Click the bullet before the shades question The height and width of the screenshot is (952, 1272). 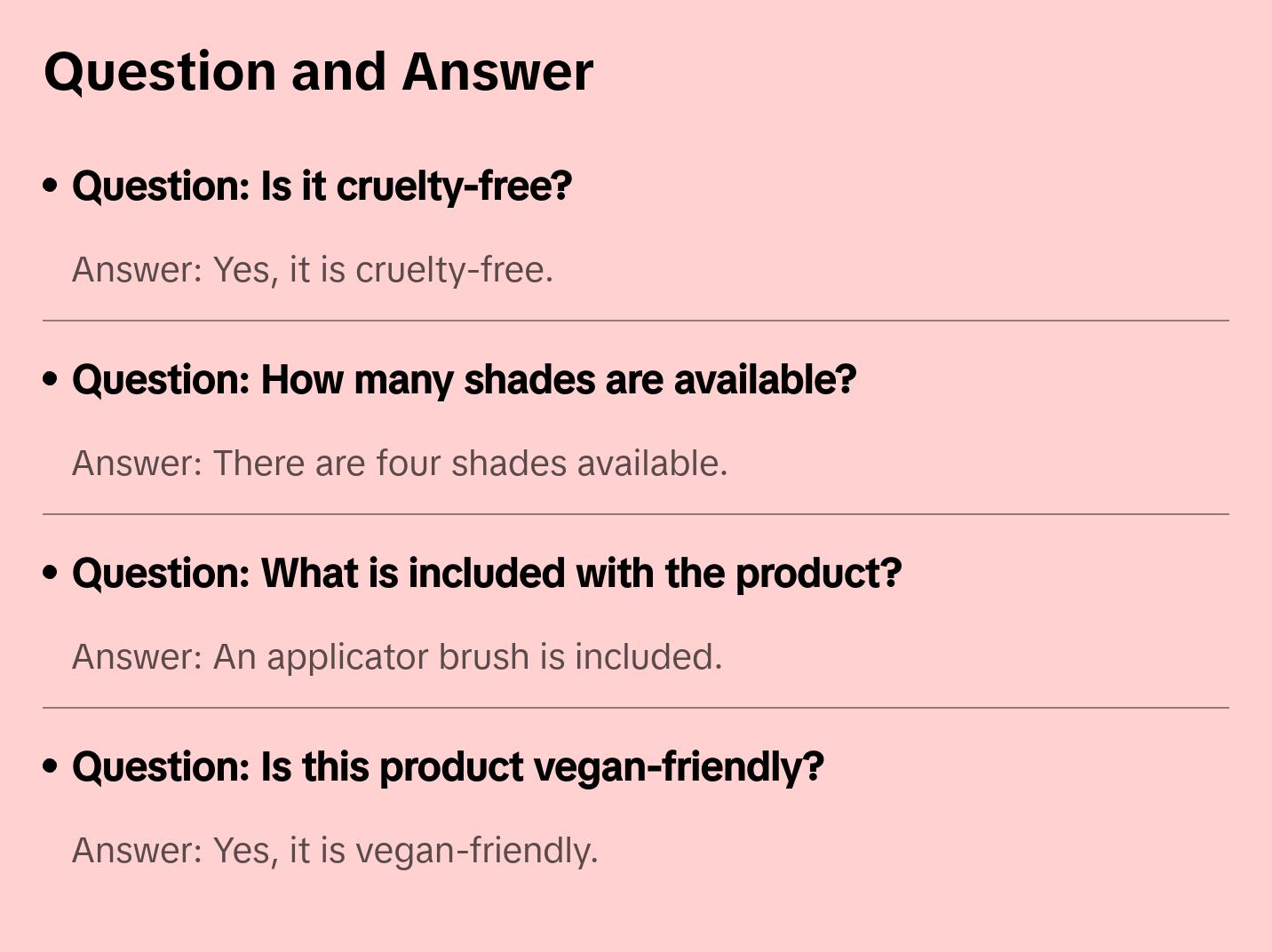pyautogui.click(x=51, y=379)
